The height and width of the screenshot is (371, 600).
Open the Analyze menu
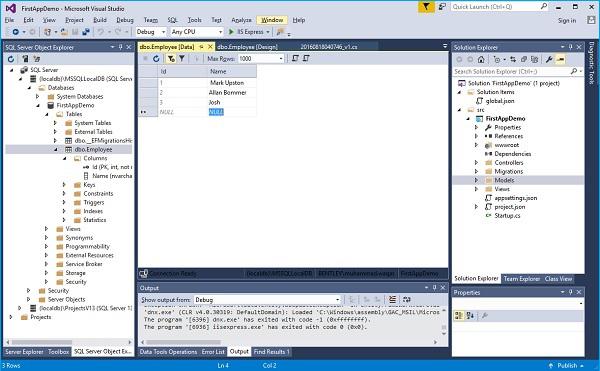[x=241, y=20]
